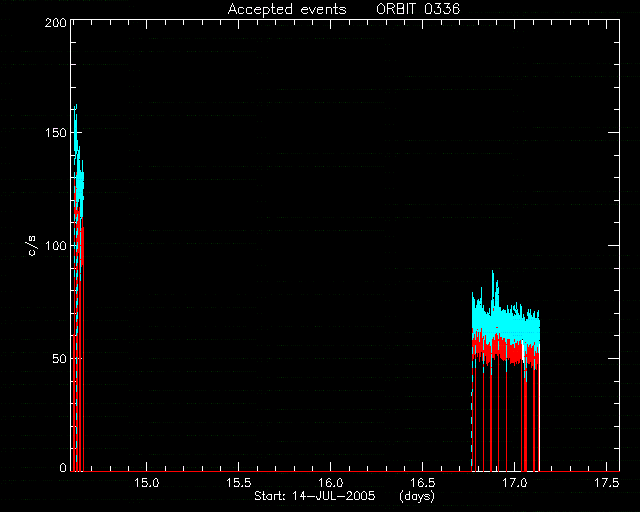The height and width of the screenshot is (512, 640).
Task: Click the 'ORBIT 0336' title text
Action: tap(418, 9)
